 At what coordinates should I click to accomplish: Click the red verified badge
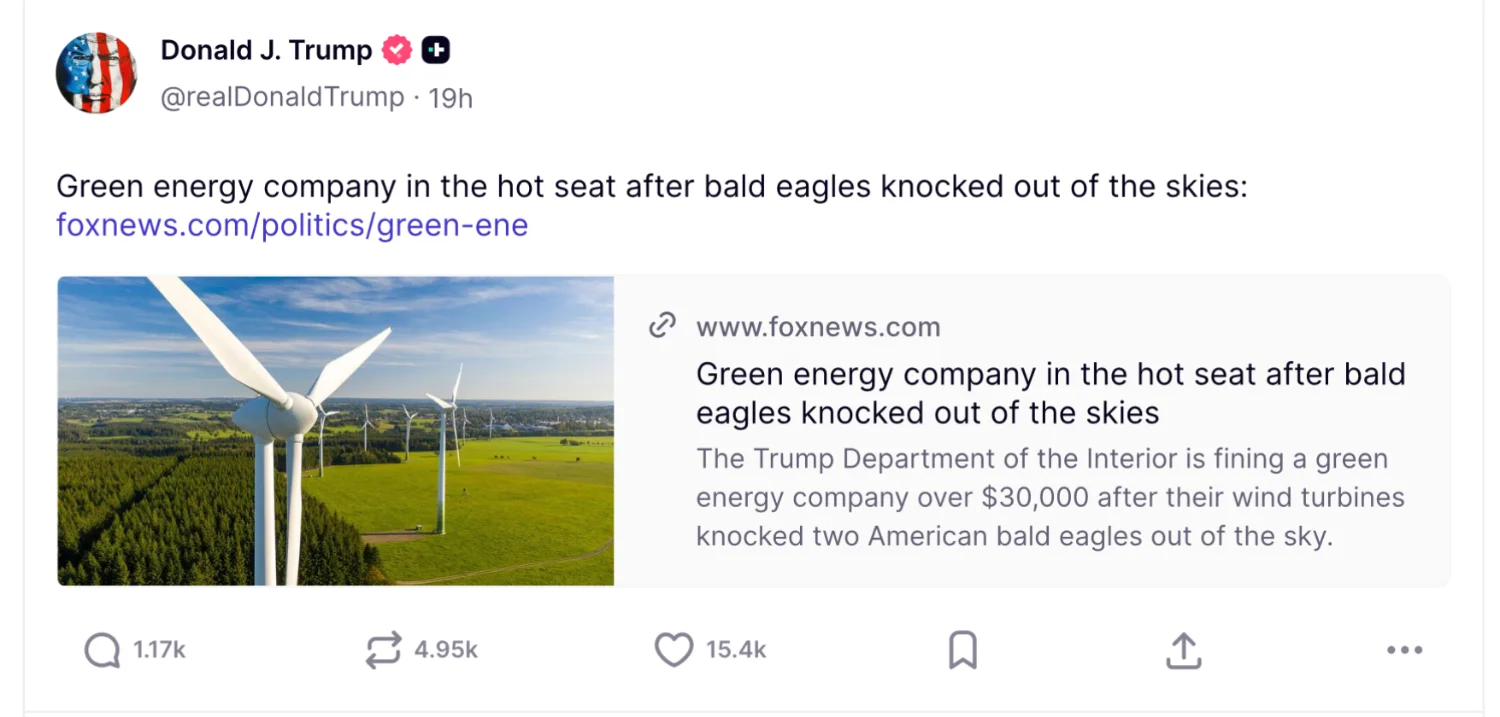click(x=397, y=50)
